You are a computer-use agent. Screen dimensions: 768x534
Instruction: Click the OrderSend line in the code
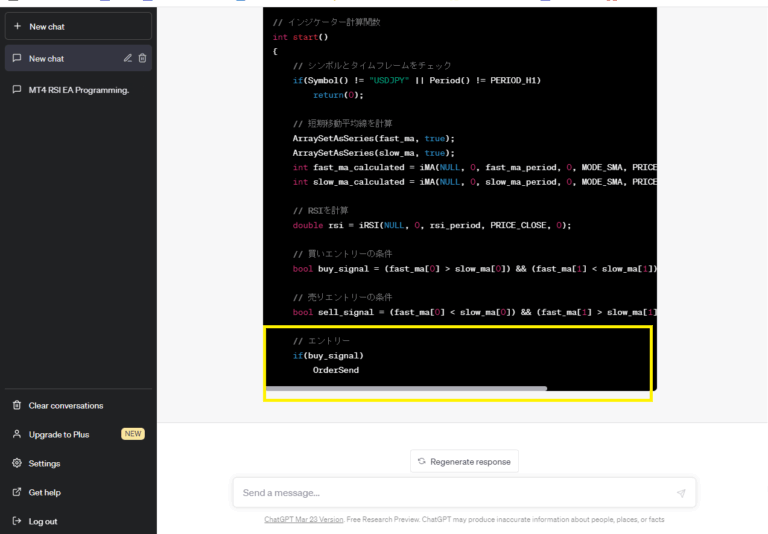click(335, 370)
